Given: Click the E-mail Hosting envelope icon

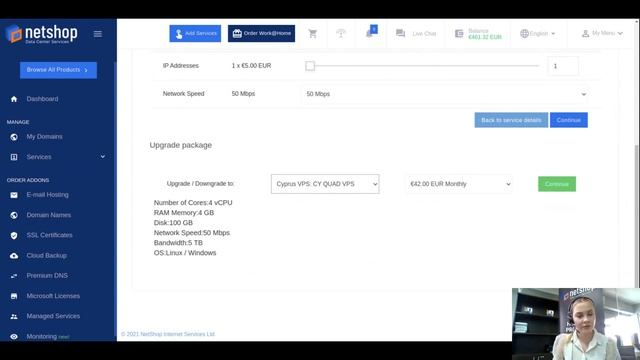Looking at the screenshot, I should click(x=14, y=195).
